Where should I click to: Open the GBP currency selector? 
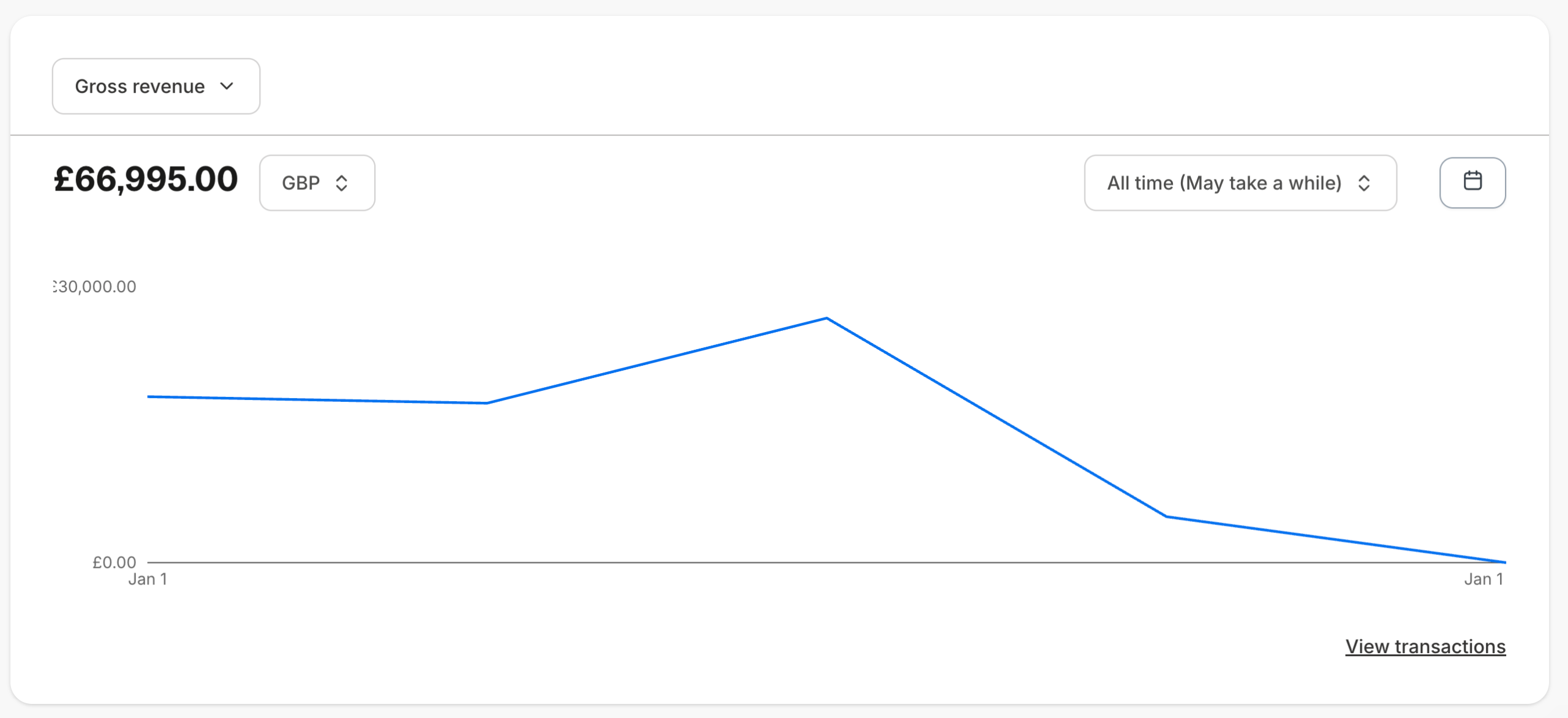[317, 183]
